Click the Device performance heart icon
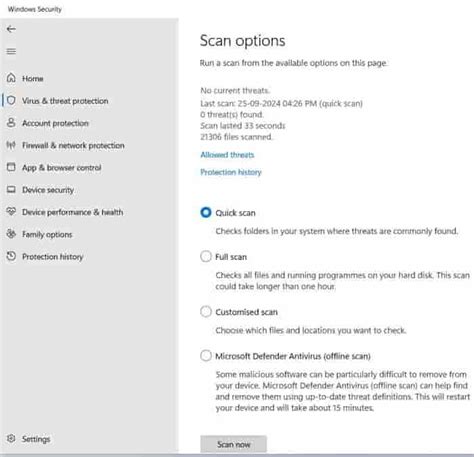Image resolution: width=474 pixels, height=457 pixels. click(x=11, y=212)
